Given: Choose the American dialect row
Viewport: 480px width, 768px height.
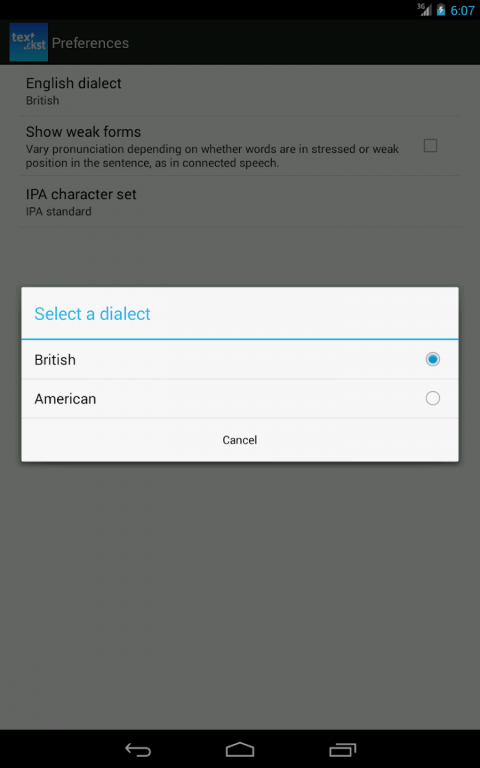Looking at the screenshot, I should tap(240, 399).
